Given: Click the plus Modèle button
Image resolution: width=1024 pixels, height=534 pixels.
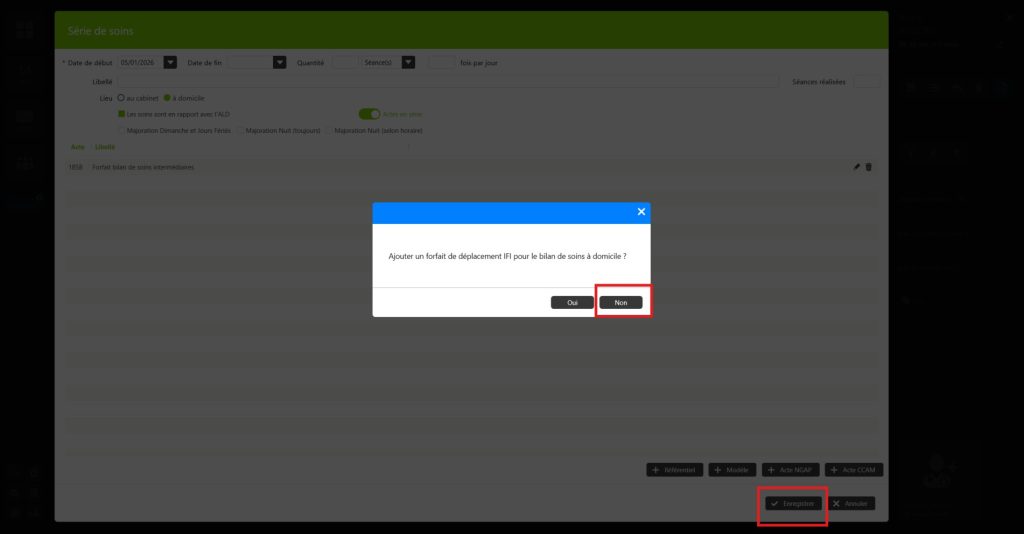Looking at the screenshot, I should click(x=732, y=470).
